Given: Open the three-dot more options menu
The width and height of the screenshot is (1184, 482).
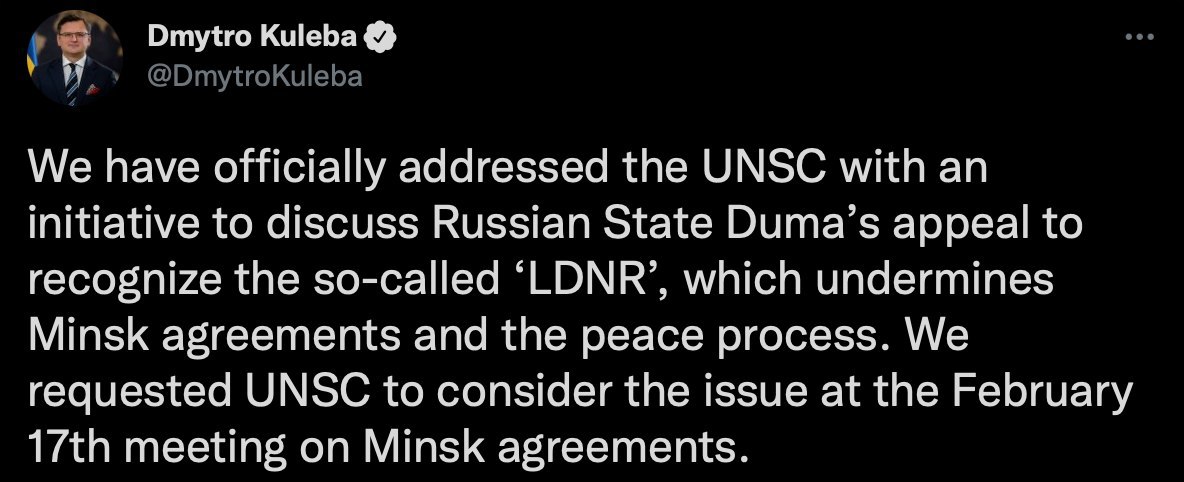Looking at the screenshot, I should 1140,38.
